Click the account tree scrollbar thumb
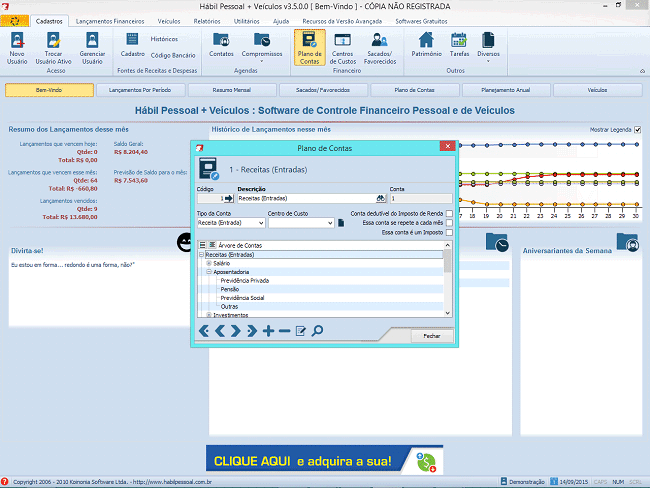The width and height of the screenshot is (650, 488). pyautogui.click(x=447, y=261)
